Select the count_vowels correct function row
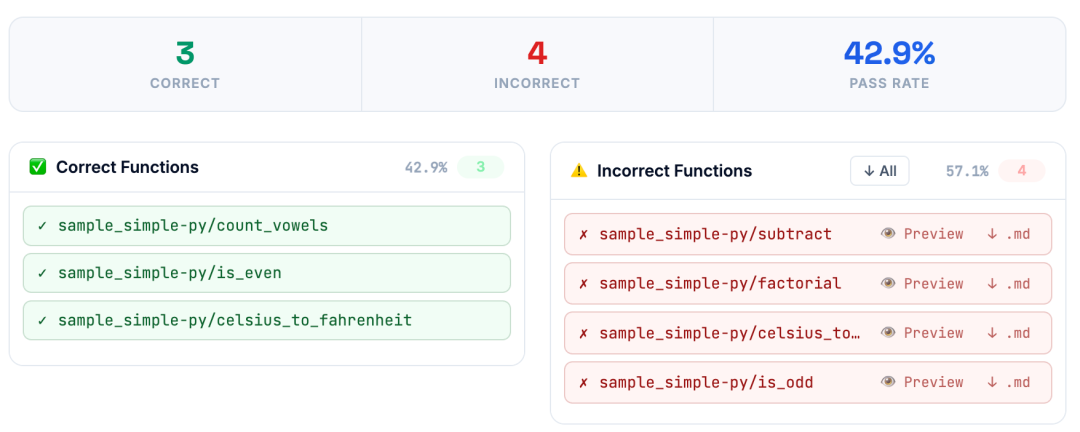1080x432 pixels. point(267,225)
